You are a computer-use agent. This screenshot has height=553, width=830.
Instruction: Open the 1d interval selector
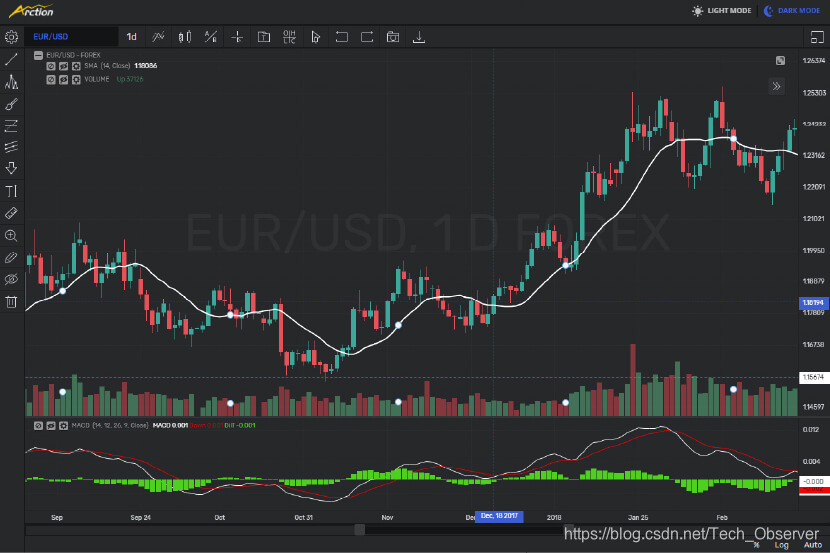click(x=132, y=37)
